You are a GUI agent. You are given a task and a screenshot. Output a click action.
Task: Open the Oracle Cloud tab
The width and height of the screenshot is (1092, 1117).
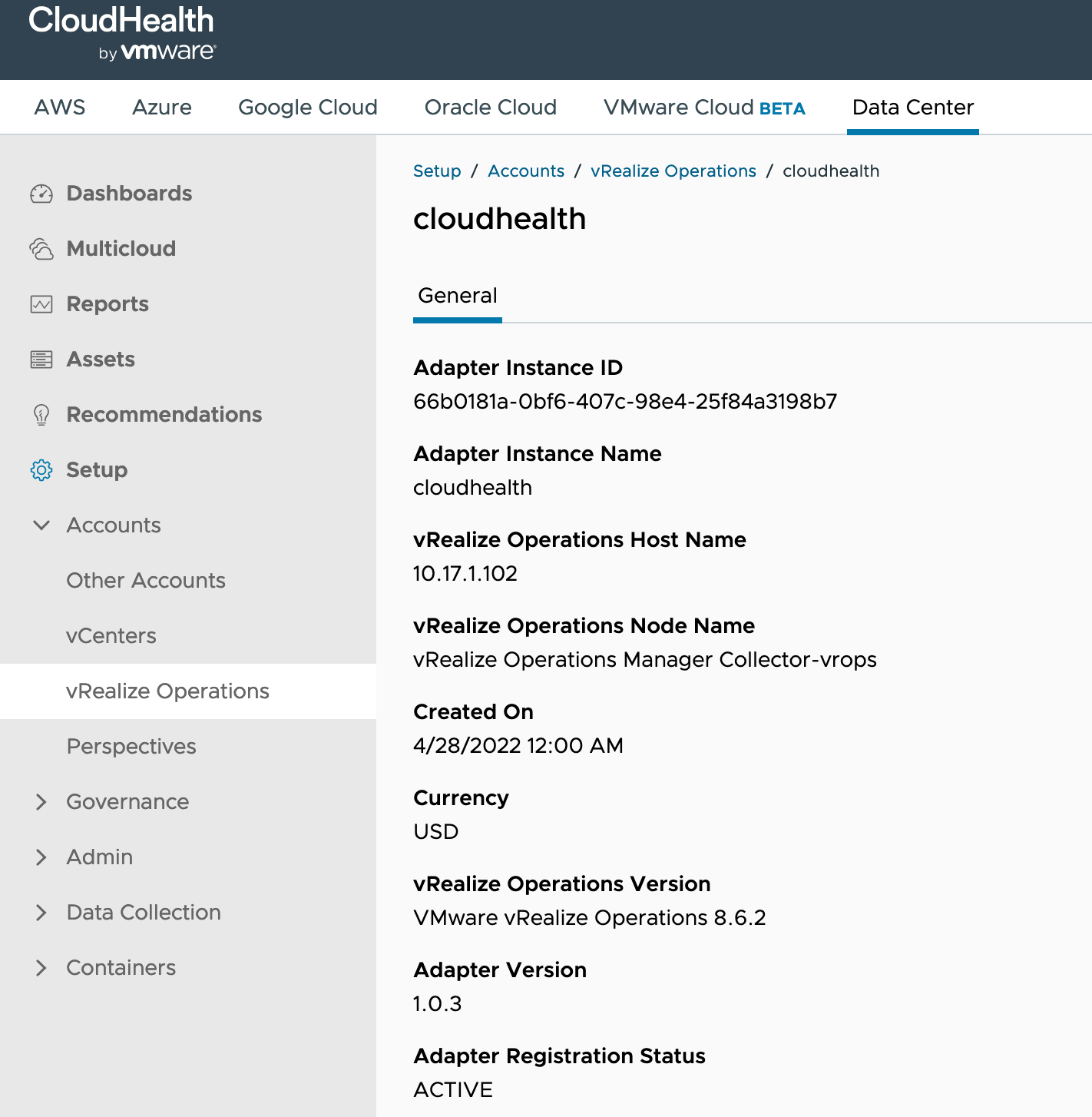coord(491,108)
